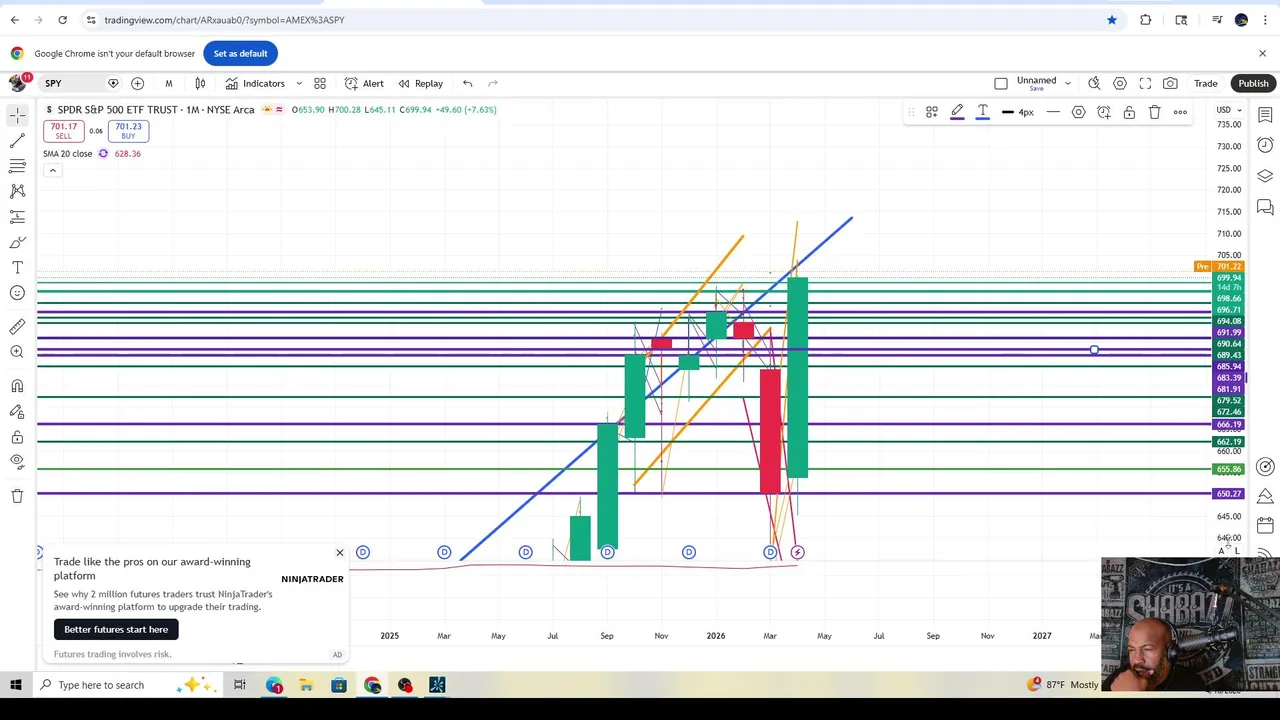
Task: Open more options in drawing toolbar
Action: [x=1180, y=112]
